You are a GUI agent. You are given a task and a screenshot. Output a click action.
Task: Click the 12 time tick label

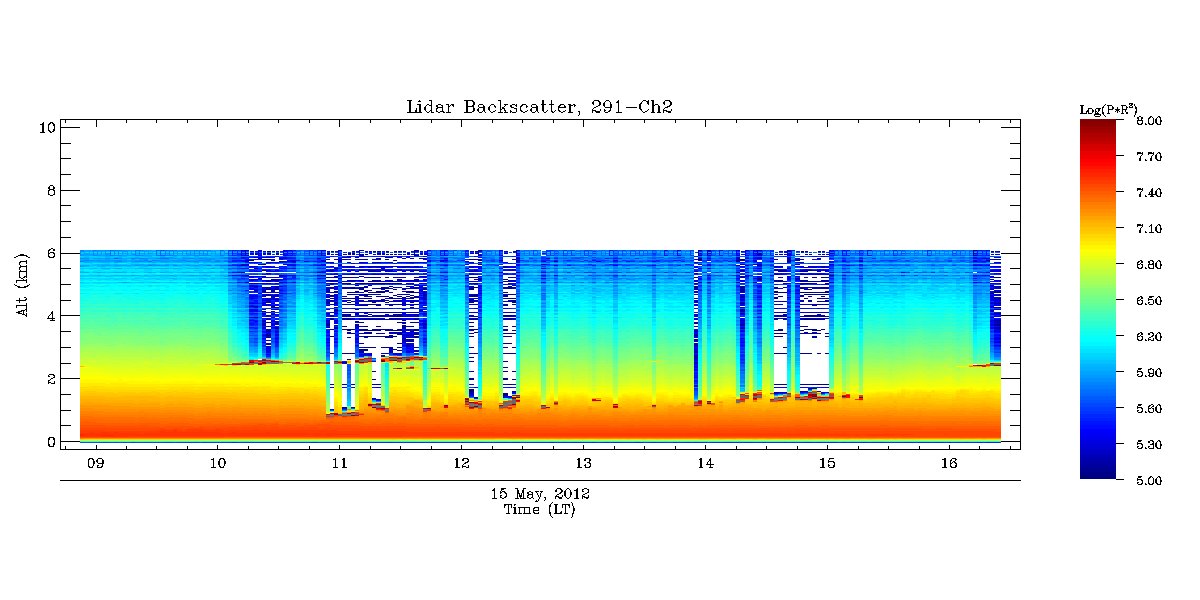pyautogui.click(x=462, y=464)
